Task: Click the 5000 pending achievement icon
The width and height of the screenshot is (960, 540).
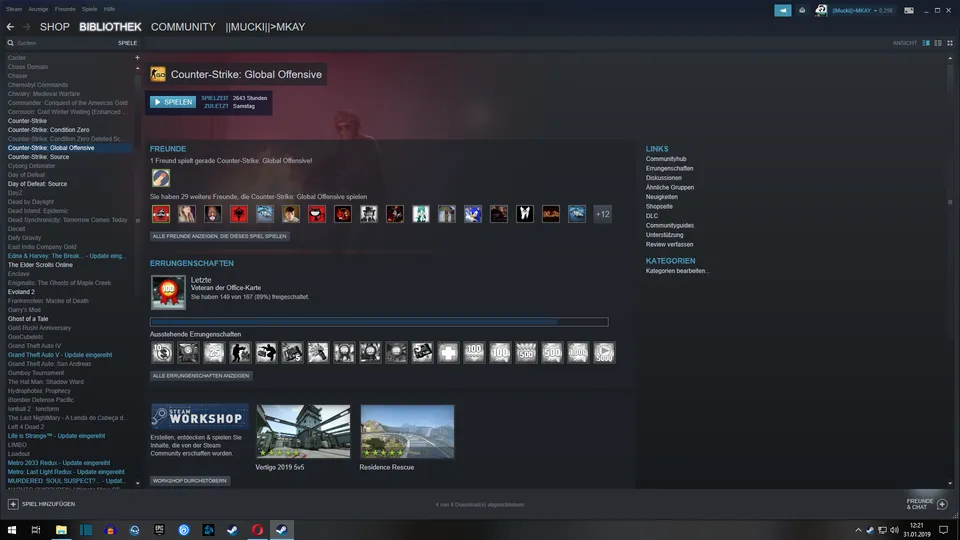Action: (x=604, y=352)
